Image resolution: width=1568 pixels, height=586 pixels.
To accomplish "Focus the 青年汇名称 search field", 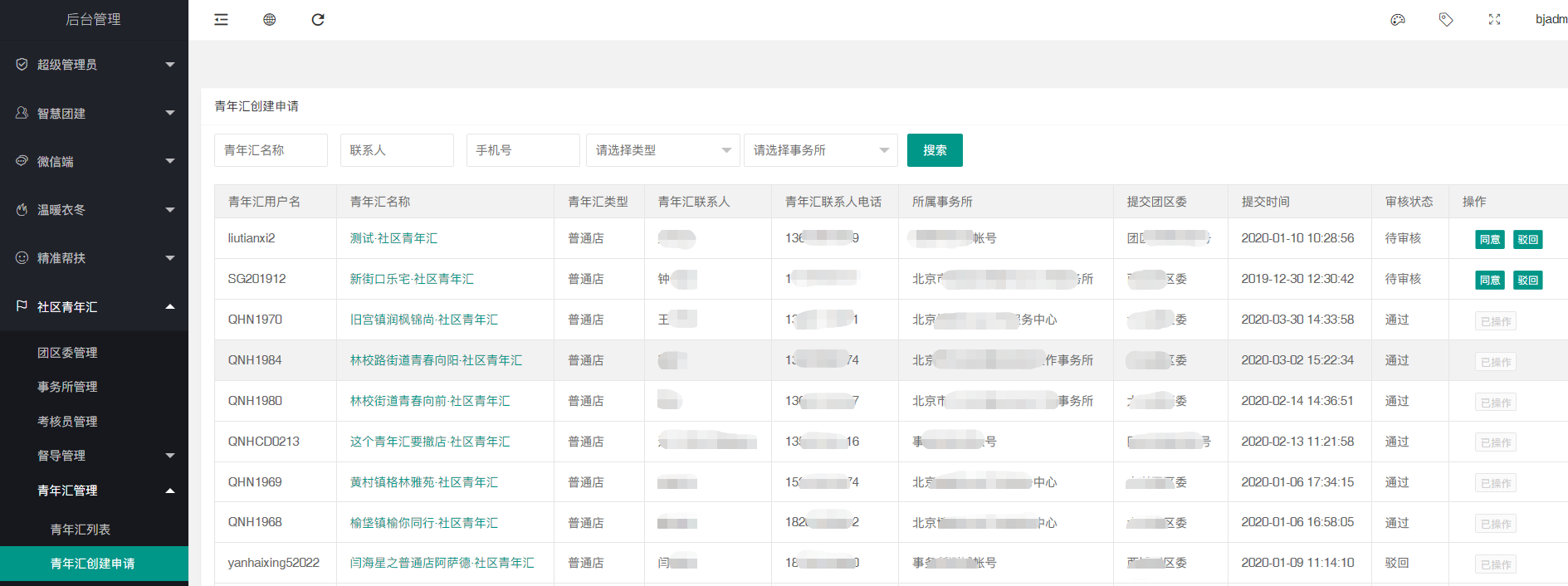I will coord(271,150).
